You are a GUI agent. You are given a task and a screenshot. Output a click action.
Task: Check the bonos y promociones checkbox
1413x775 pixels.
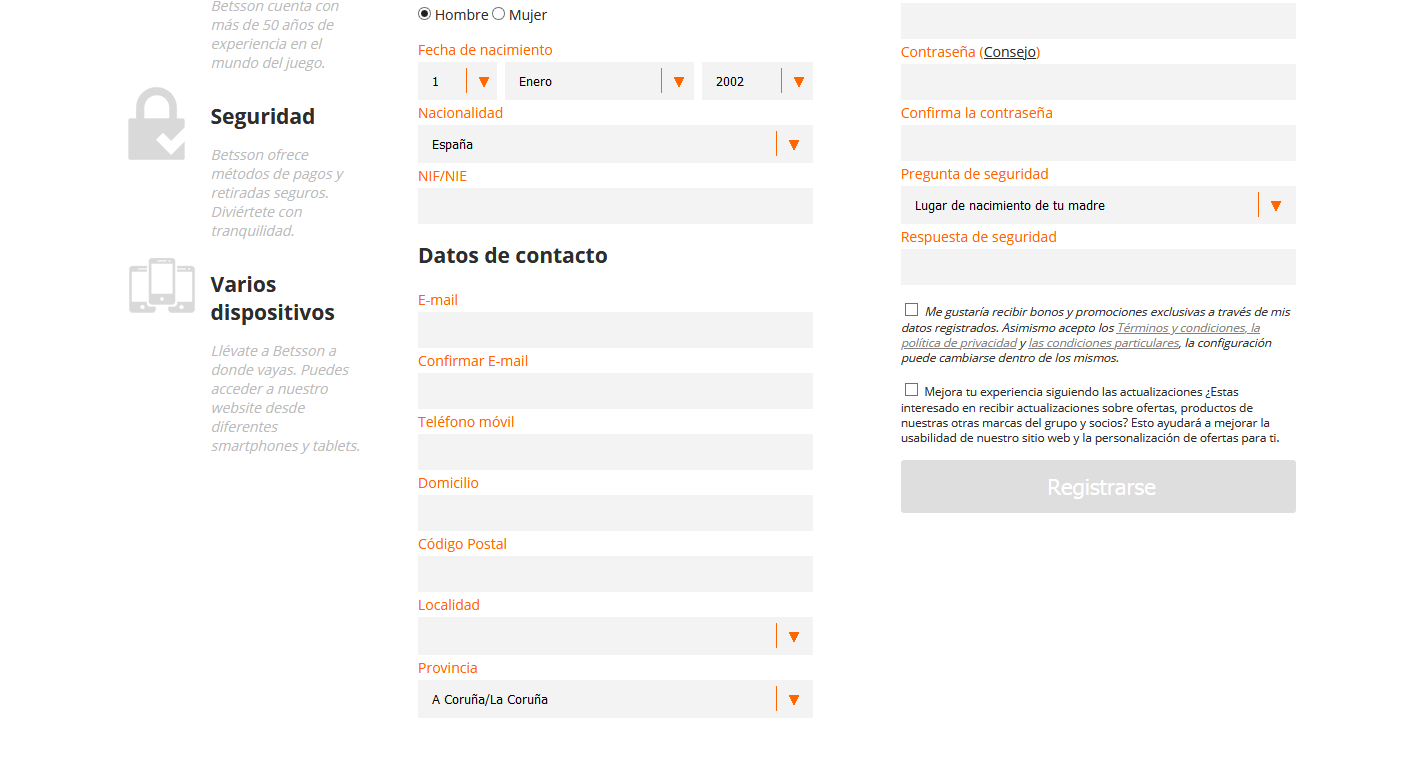pos(911,310)
